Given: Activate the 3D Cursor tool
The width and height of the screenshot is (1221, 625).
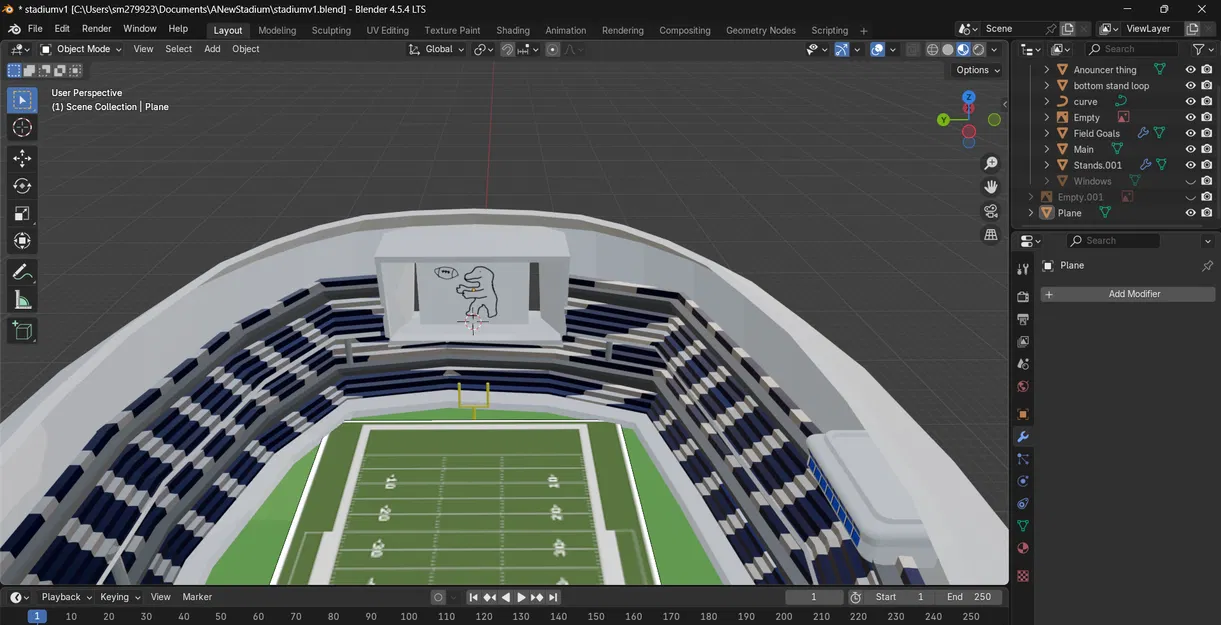Looking at the screenshot, I should coord(22,128).
